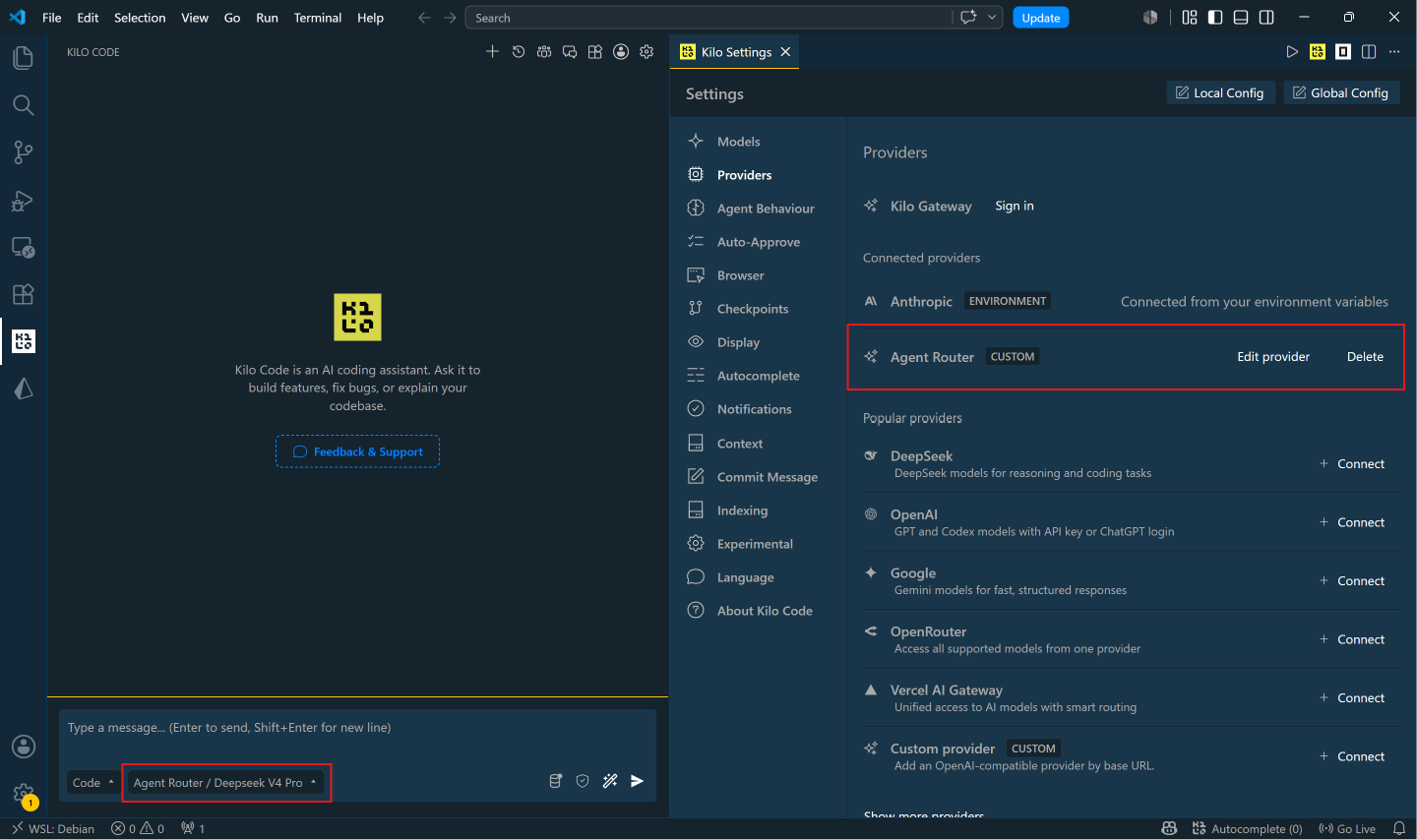Run with the play icon in editor toolbar
The image size is (1417, 840).
click(x=1292, y=52)
